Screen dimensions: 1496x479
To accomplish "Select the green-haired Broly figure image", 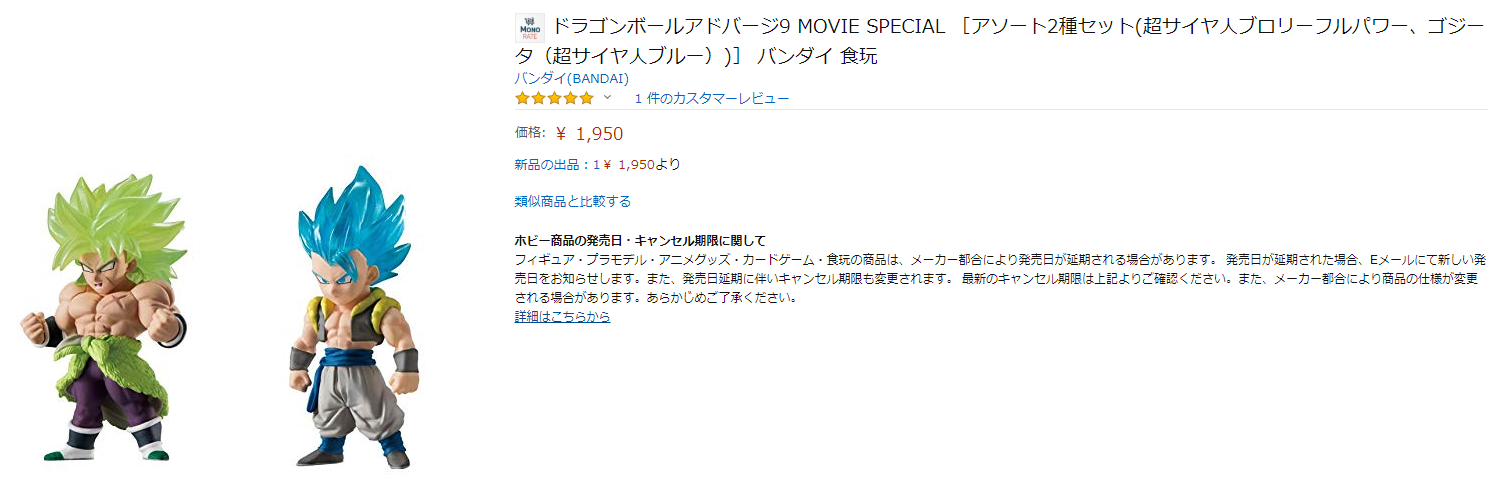I will coord(103,312).
